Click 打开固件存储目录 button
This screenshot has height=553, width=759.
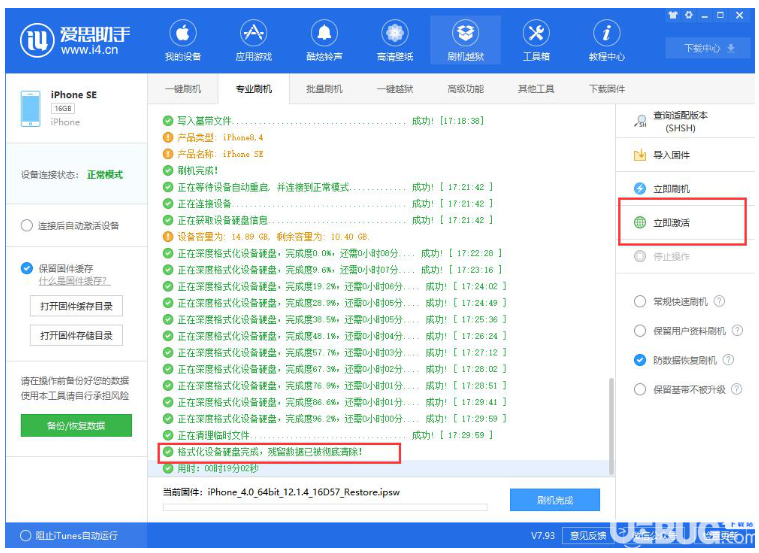[76, 336]
